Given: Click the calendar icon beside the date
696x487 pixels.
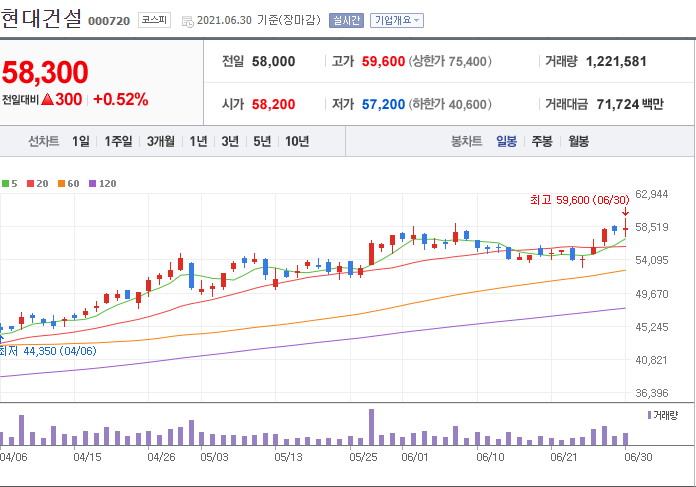Looking at the screenshot, I should tap(188, 21).
